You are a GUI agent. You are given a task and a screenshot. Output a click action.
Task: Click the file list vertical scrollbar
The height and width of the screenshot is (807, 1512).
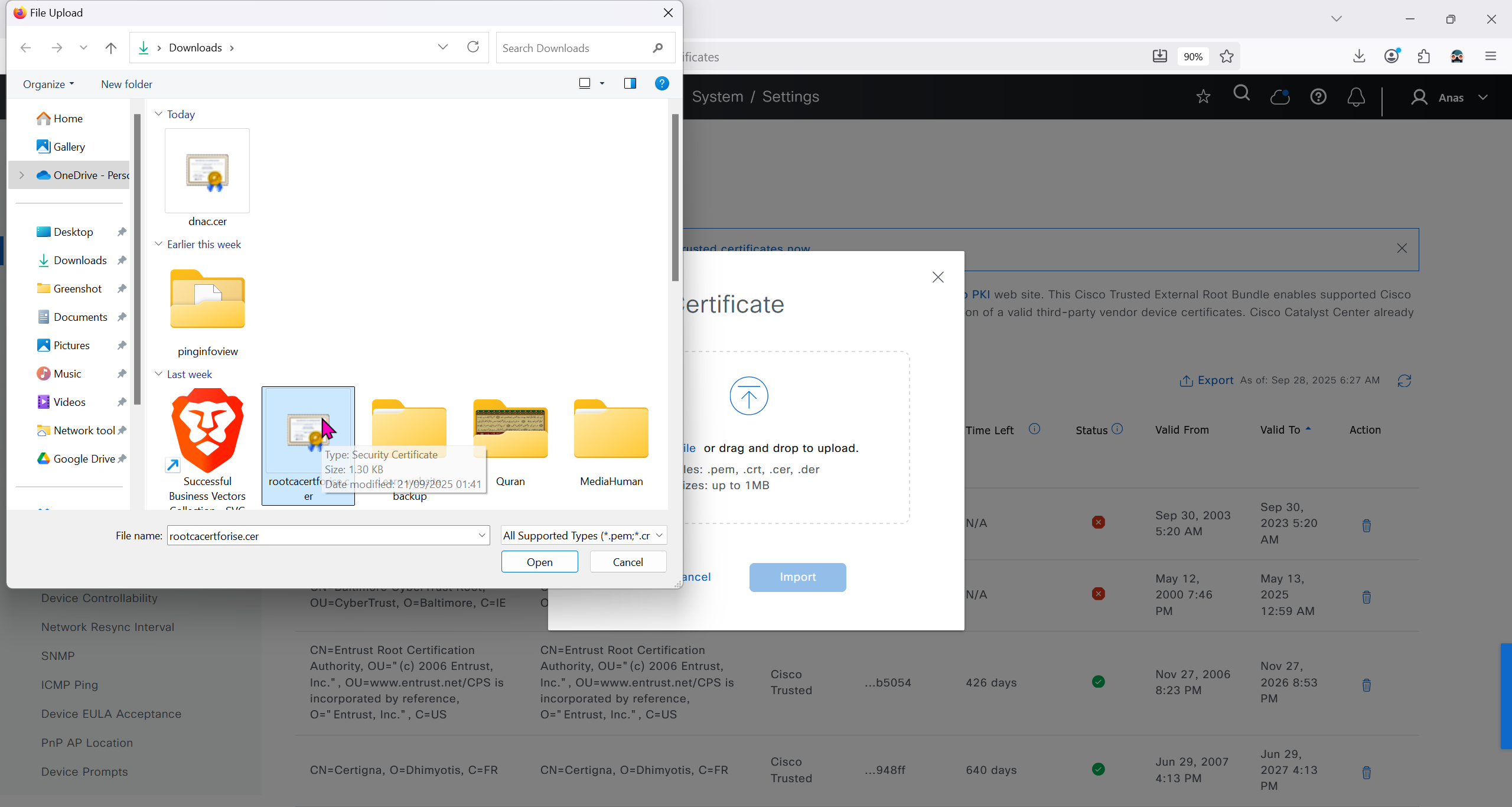[675, 199]
